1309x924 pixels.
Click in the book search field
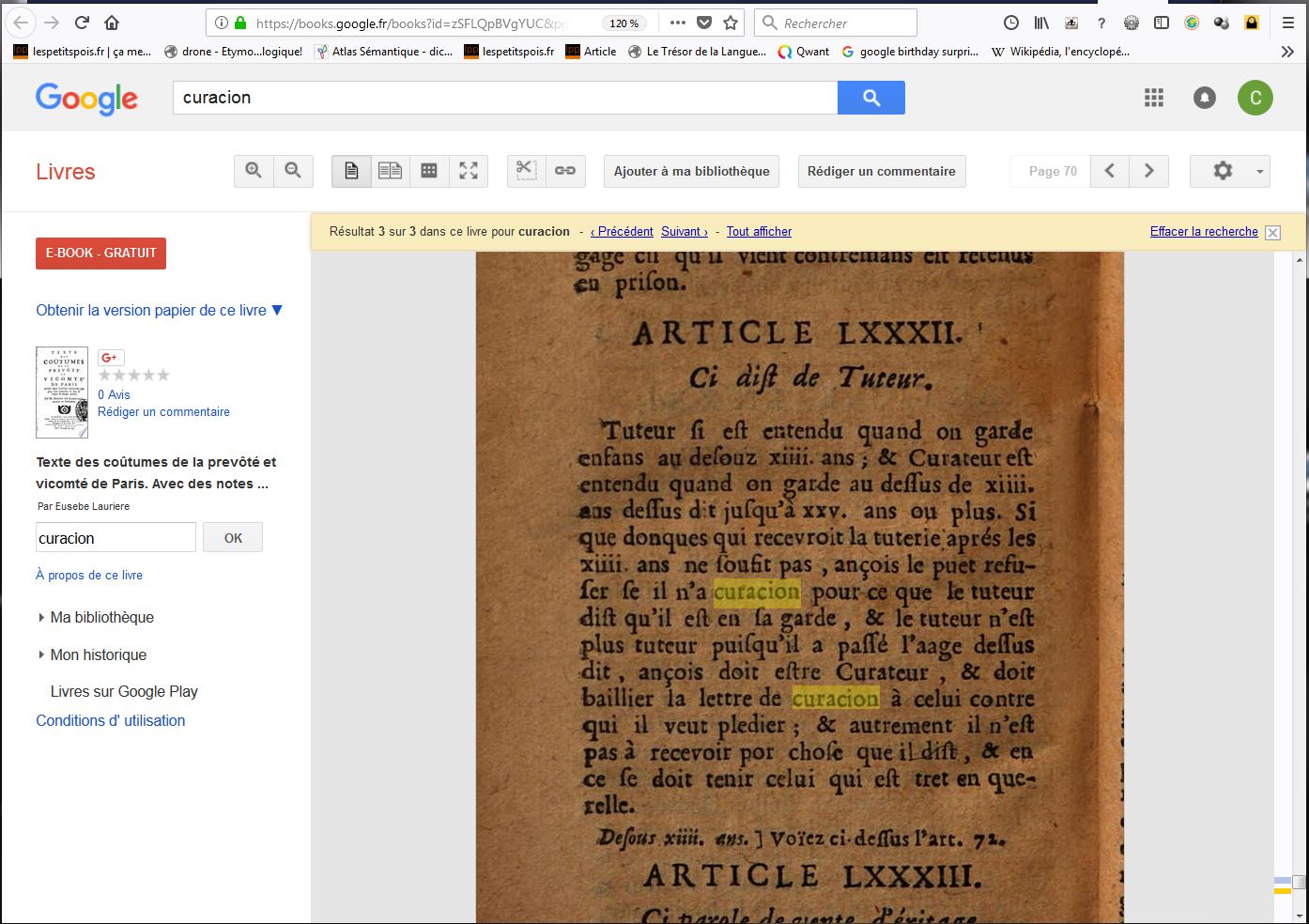[x=115, y=538]
